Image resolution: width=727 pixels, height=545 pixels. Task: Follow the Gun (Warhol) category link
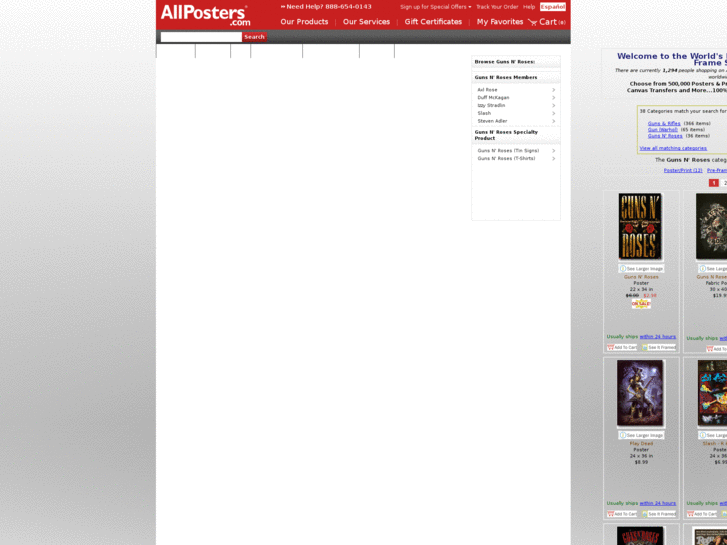coord(663,130)
